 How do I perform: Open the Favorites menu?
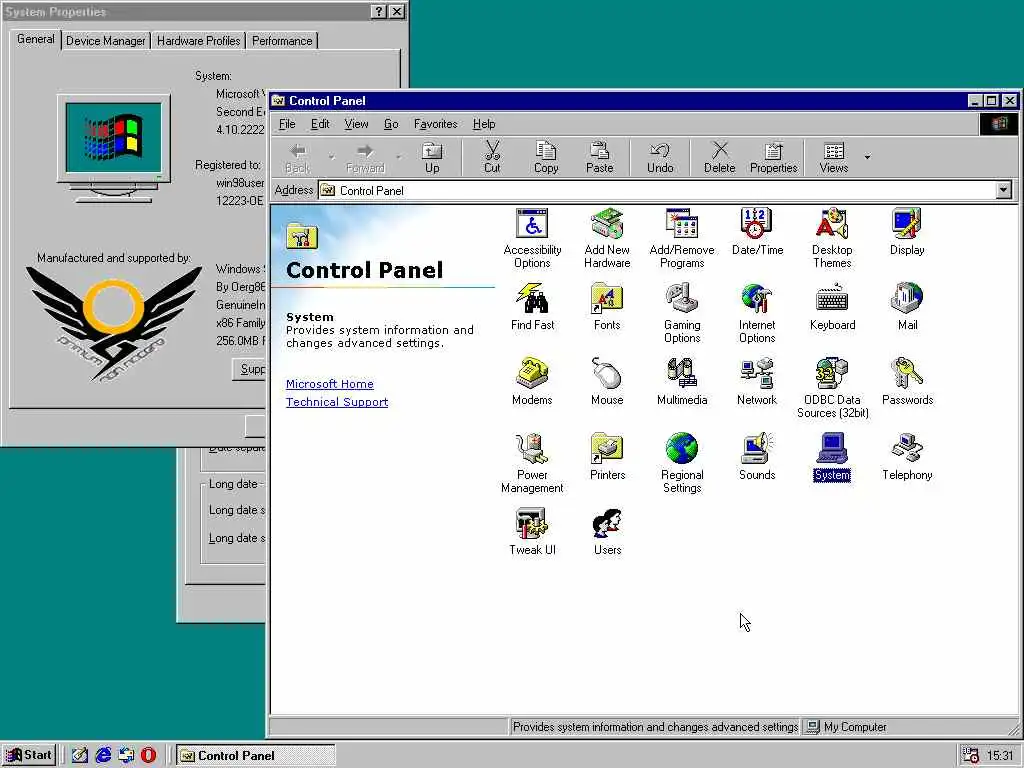435,124
